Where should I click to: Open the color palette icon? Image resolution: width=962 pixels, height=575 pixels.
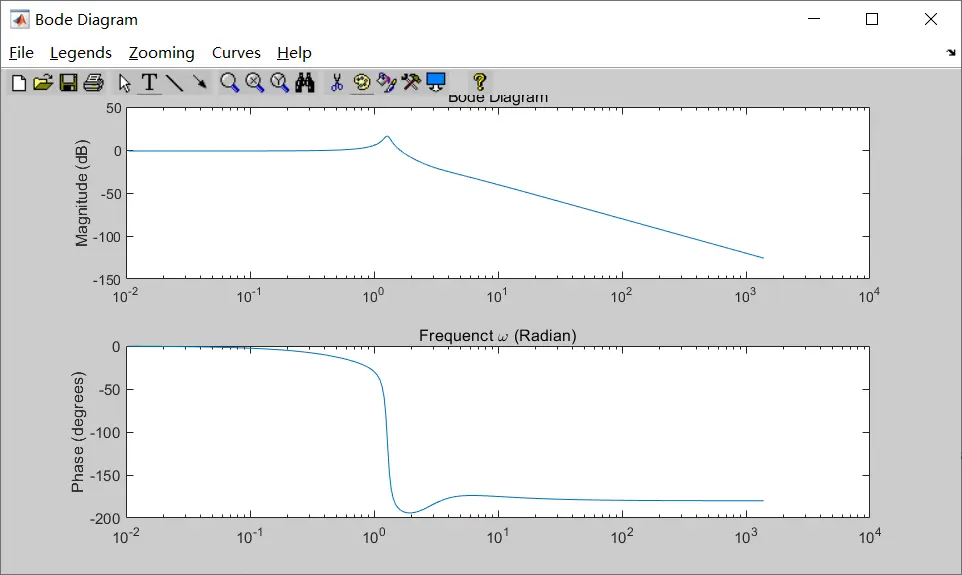click(x=362, y=83)
